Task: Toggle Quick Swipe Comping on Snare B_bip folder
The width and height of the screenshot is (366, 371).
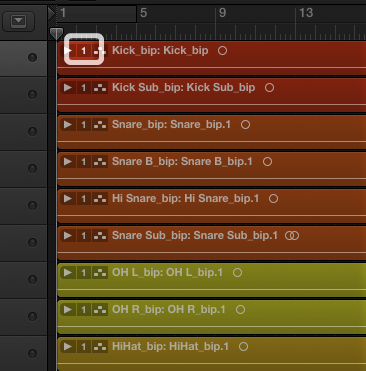Action: click(100, 162)
